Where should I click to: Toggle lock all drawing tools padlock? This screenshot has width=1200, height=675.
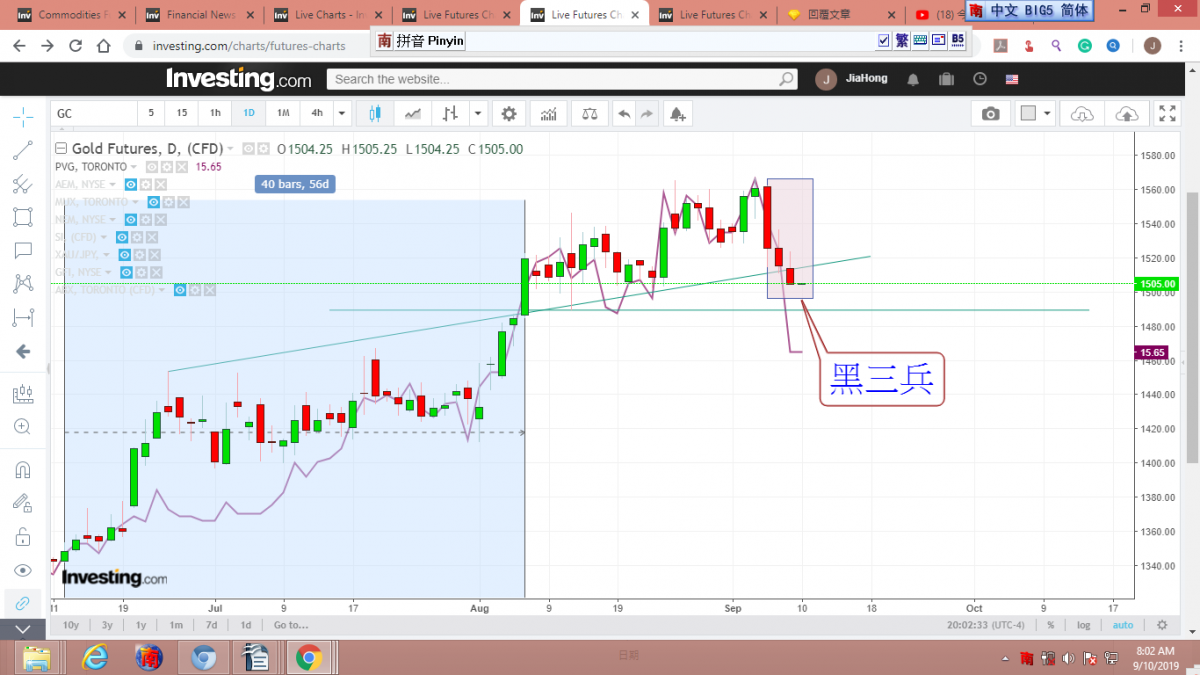click(22, 537)
